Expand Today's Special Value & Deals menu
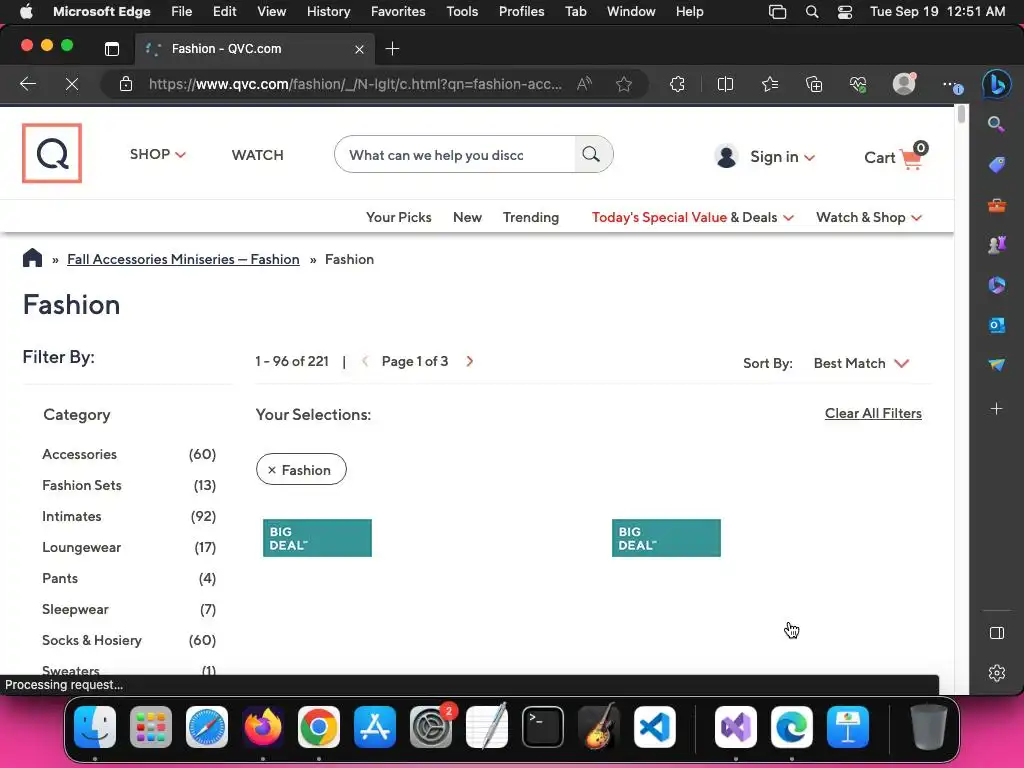Image resolution: width=1024 pixels, height=768 pixels. [693, 217]
